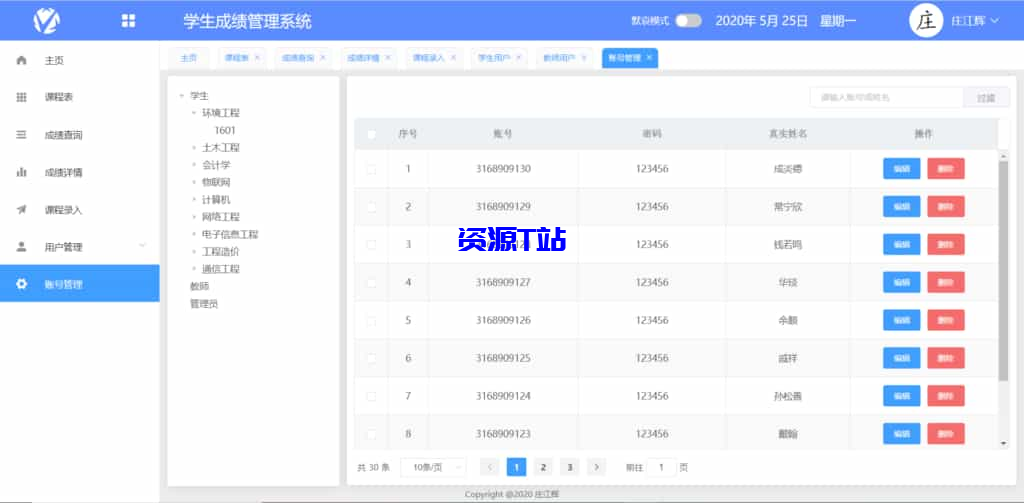Close the 教师用户 tab with its x

(x=584, y=57)
